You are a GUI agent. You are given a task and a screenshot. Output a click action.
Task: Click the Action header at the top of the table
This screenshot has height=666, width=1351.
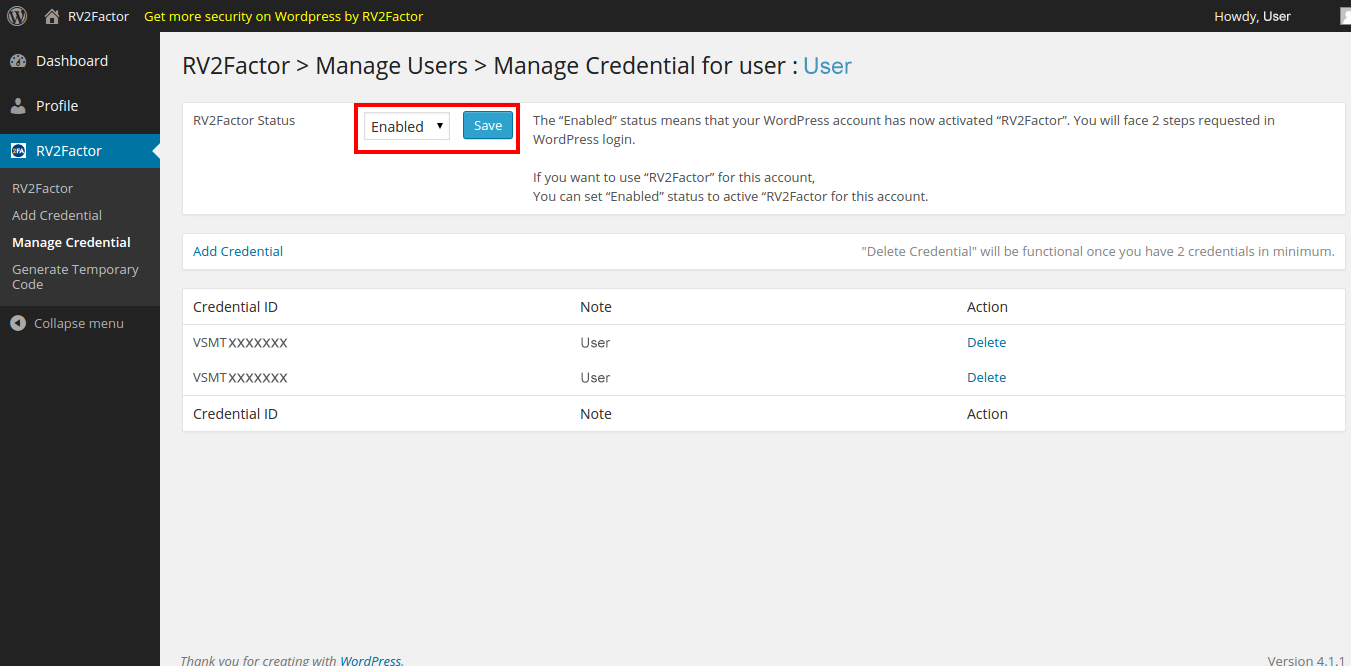[987, 307]
